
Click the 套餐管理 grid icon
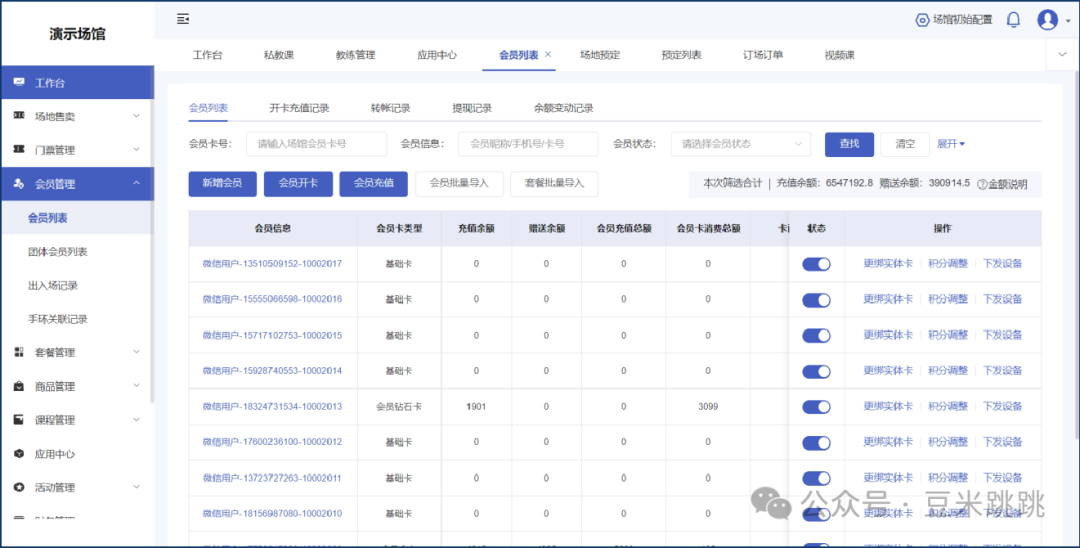click(x=19, y=352)
